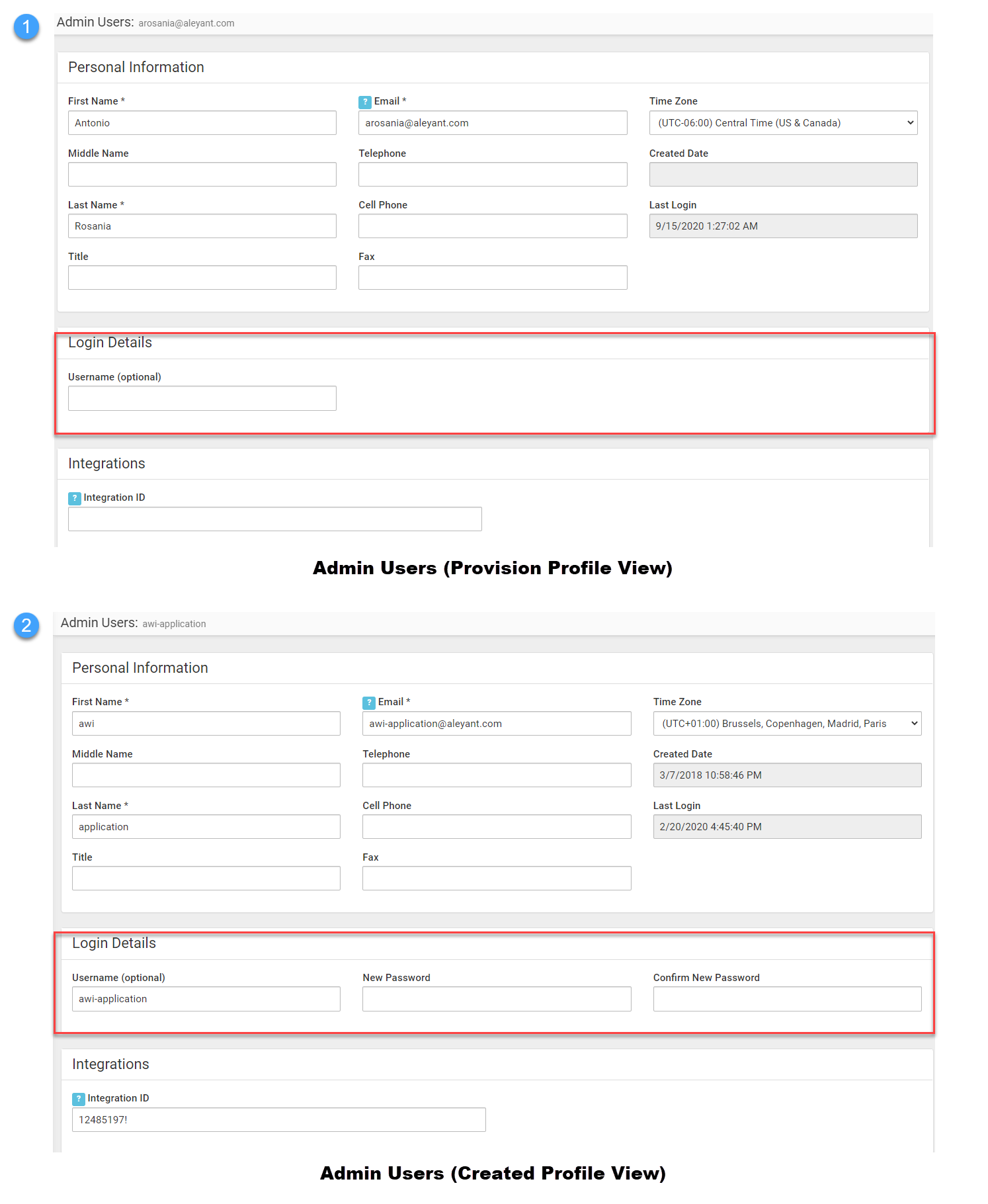Screen dimensions: 988x1204
Task: Click the empty Username field in Provision Profile
Action: (x=202, y=398)
